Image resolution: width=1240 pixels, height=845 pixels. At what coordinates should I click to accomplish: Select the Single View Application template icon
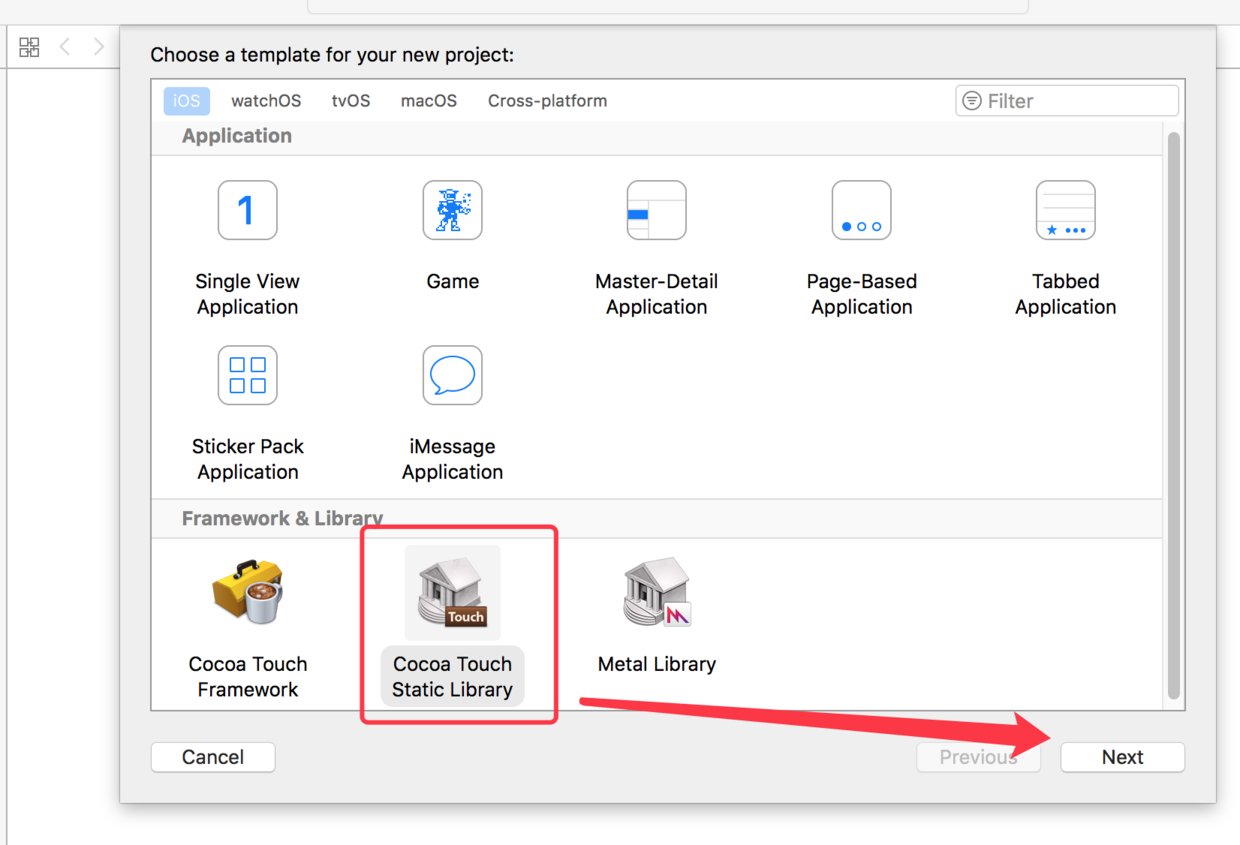(247, 210)
